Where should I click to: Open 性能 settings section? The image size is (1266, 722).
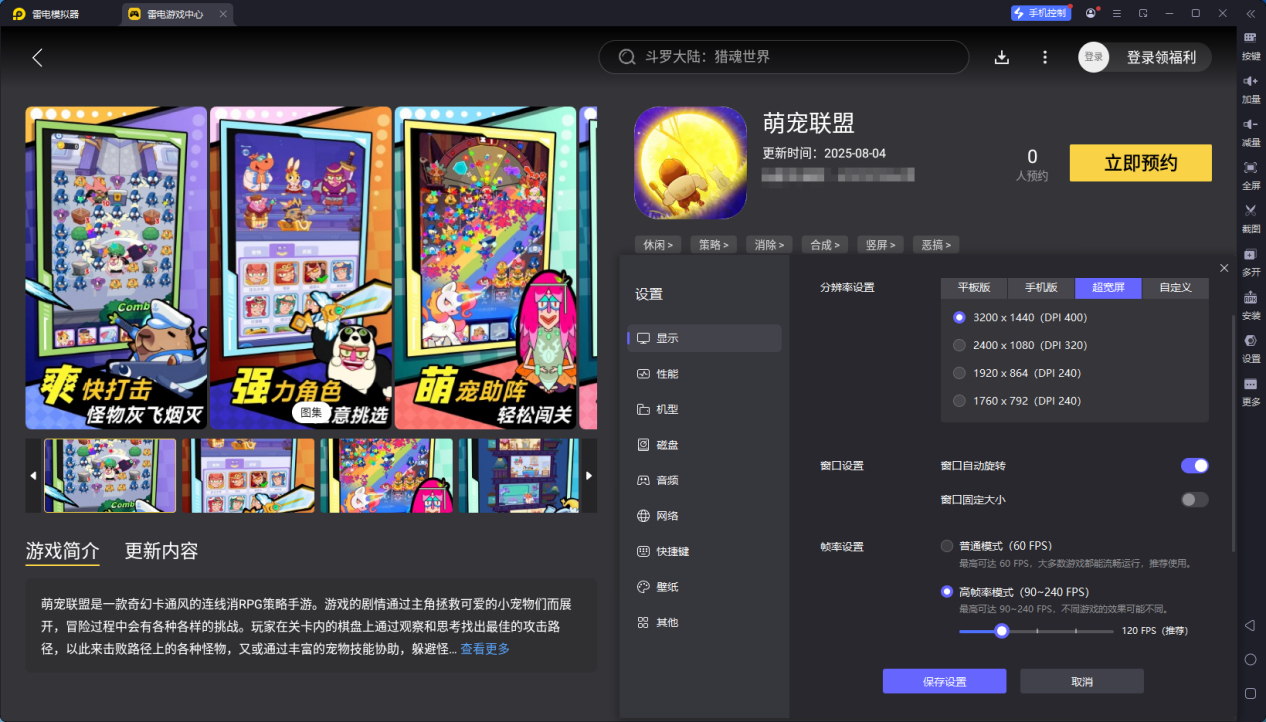[x=705, y=374]
